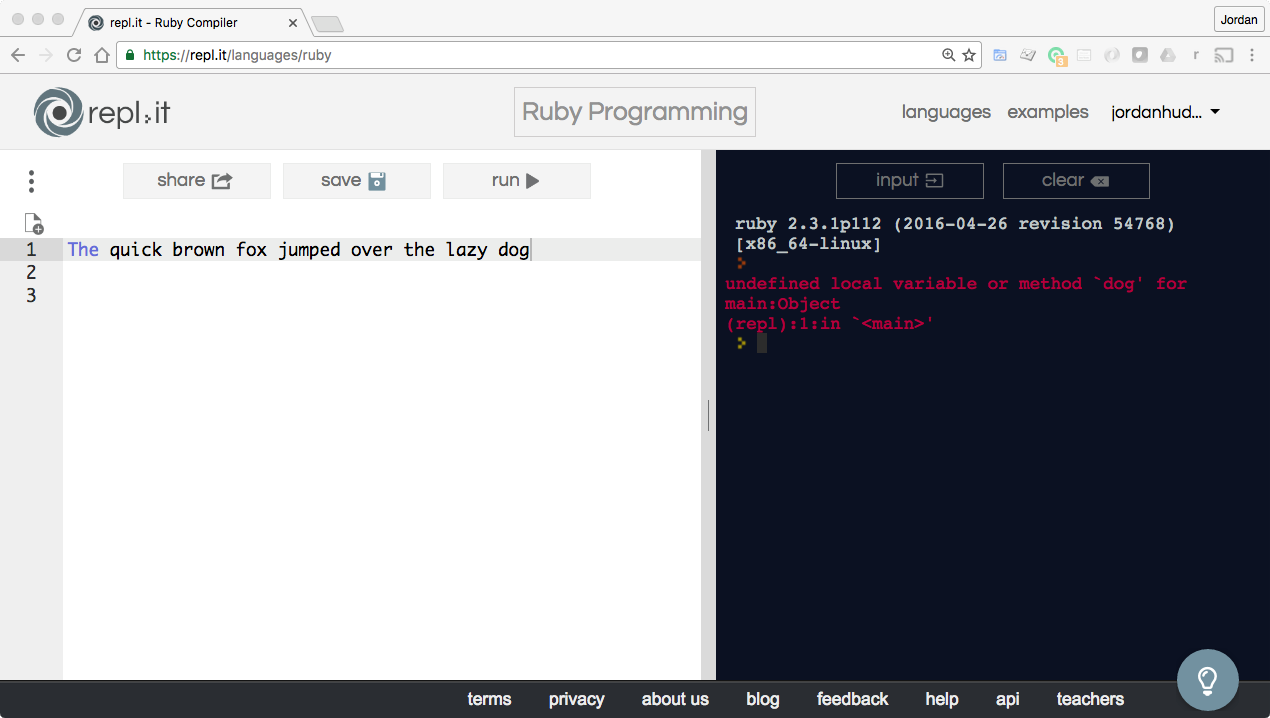The height and width of the screenshot is (718, 1270).
Task: Click the new file icon
Action: pyautogui.click(x=34, y=223)
